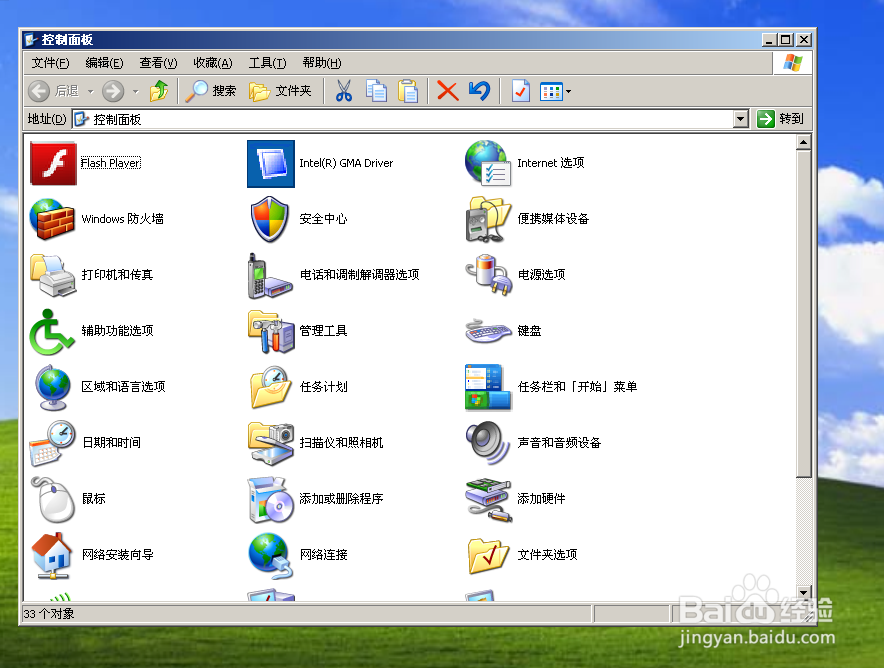
Task: Click the red X Delete toolbar icon
Action: 448,91
